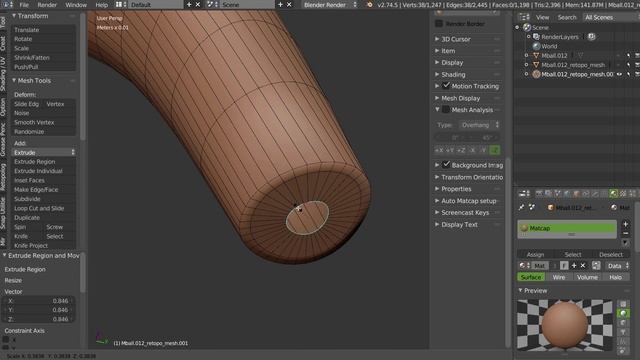Screen dimensions: 640x360
Task: Expand the 3D Cursor panel
Action: tap(437, 39)
